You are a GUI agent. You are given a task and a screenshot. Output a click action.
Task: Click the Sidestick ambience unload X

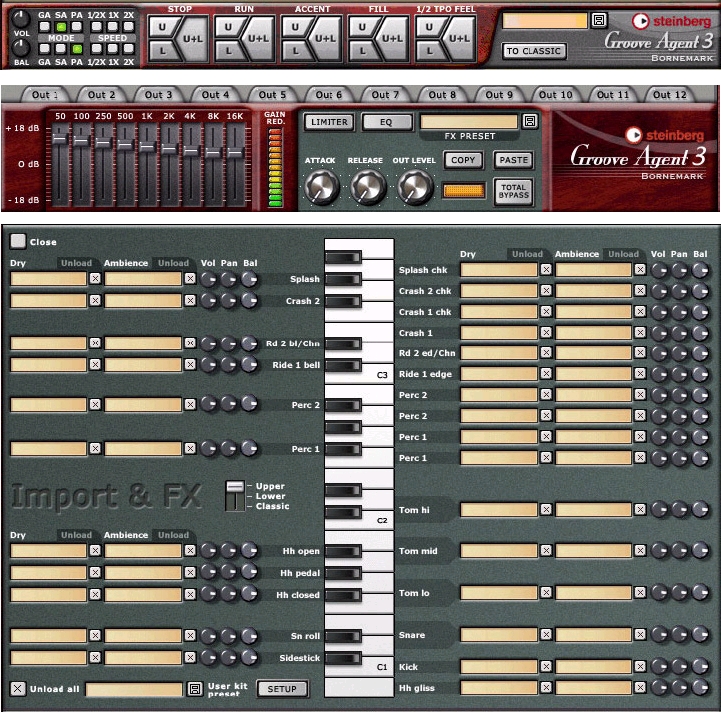coord(190,657)
